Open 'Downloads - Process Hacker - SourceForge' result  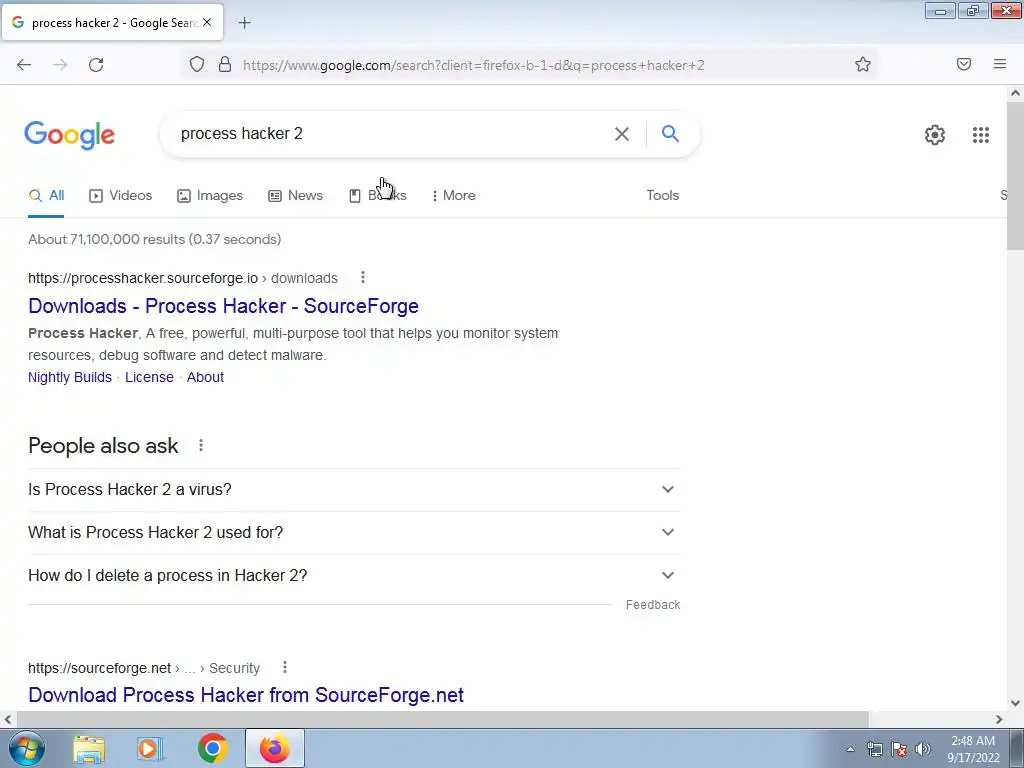coord(223,306)
